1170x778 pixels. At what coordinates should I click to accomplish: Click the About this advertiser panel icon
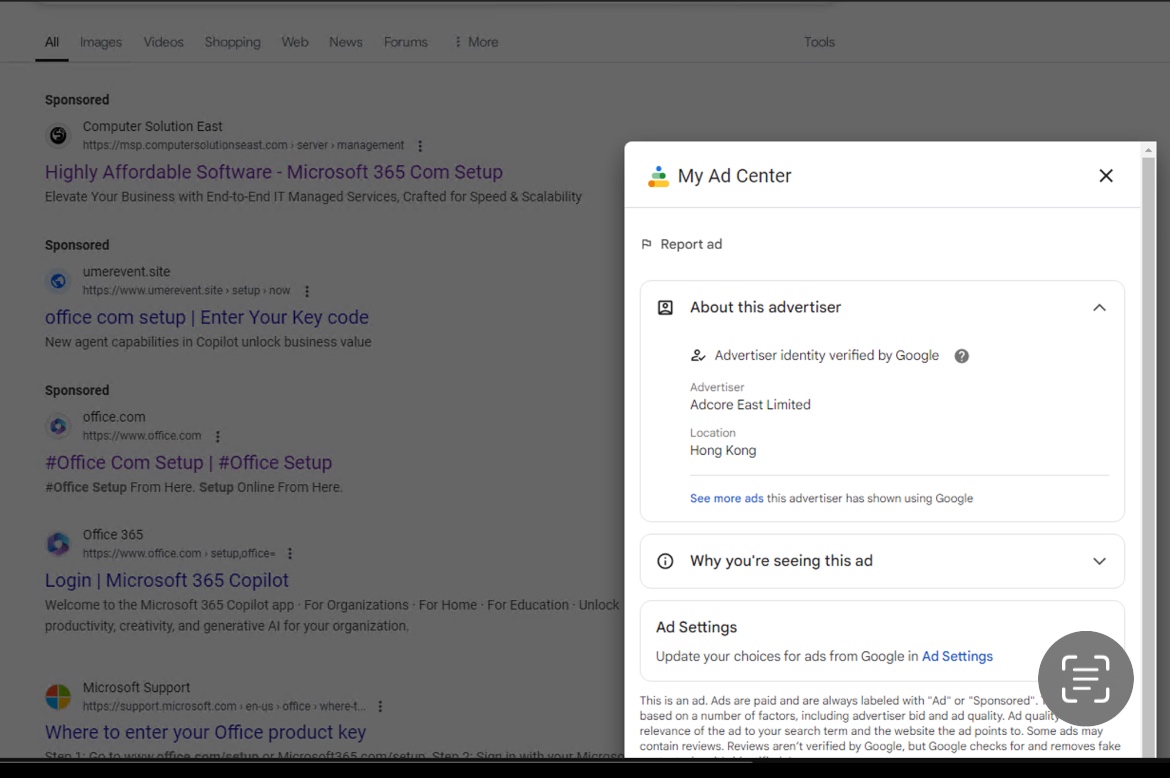click(x=665, y=307)
